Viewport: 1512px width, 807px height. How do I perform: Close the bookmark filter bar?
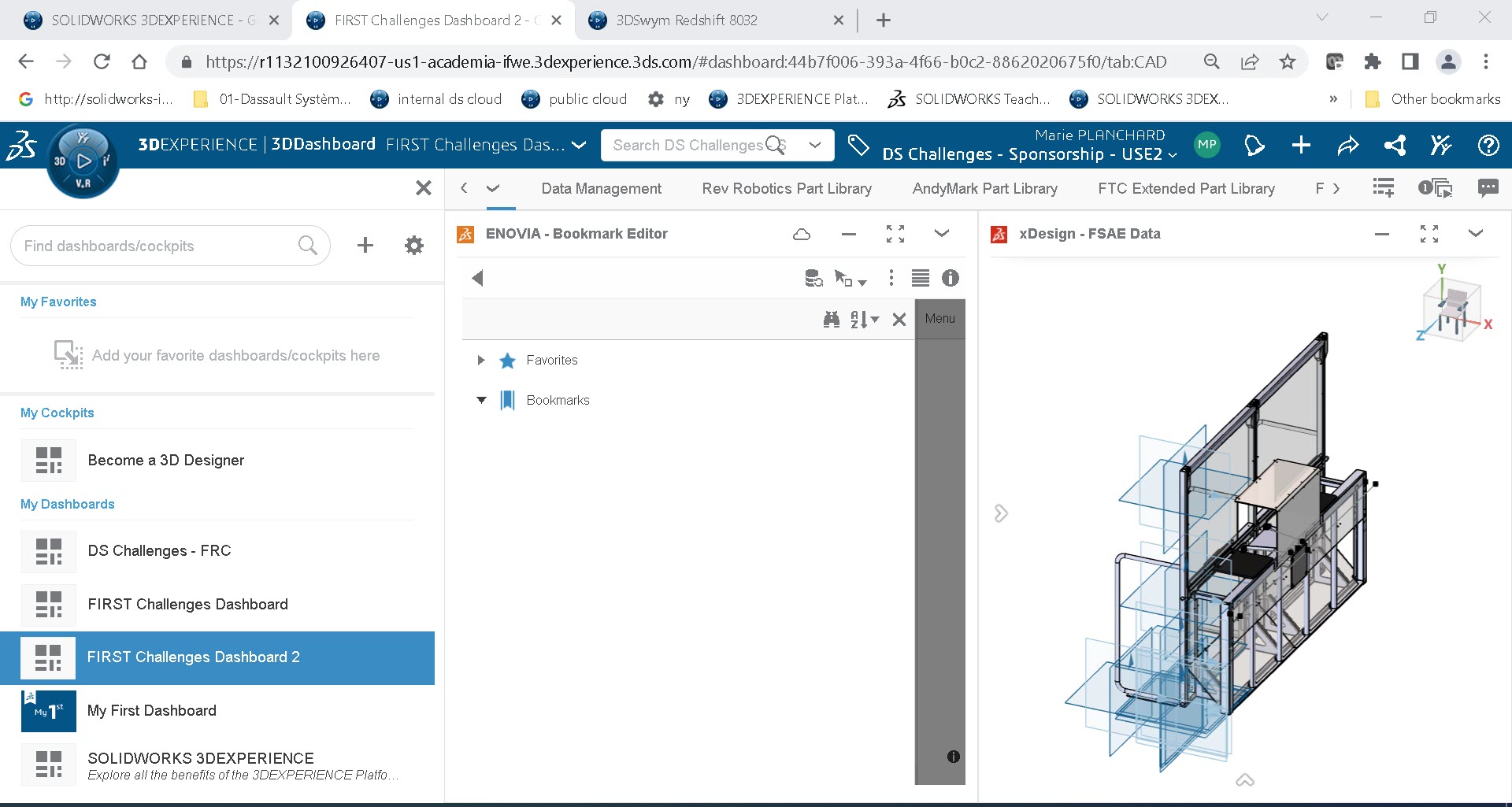[x=899, y=319]
